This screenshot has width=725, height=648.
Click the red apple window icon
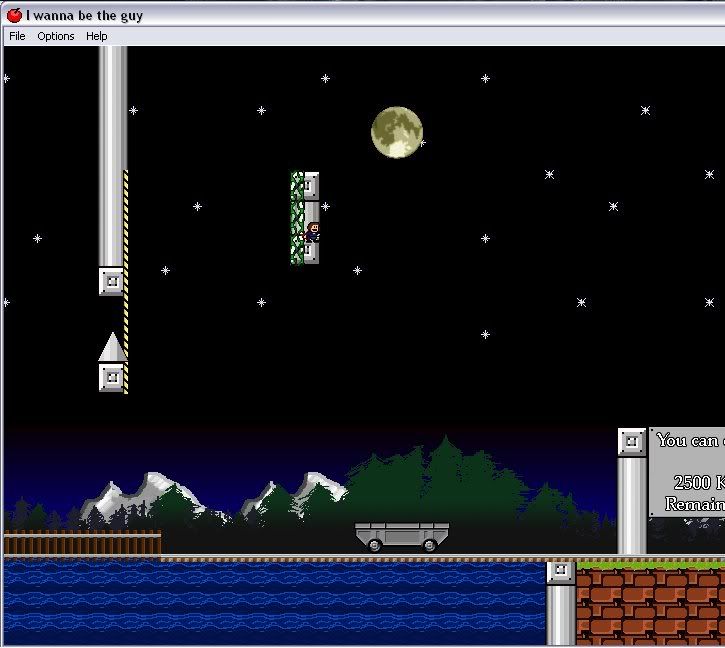pyautogui.click(x=14, y=15)
